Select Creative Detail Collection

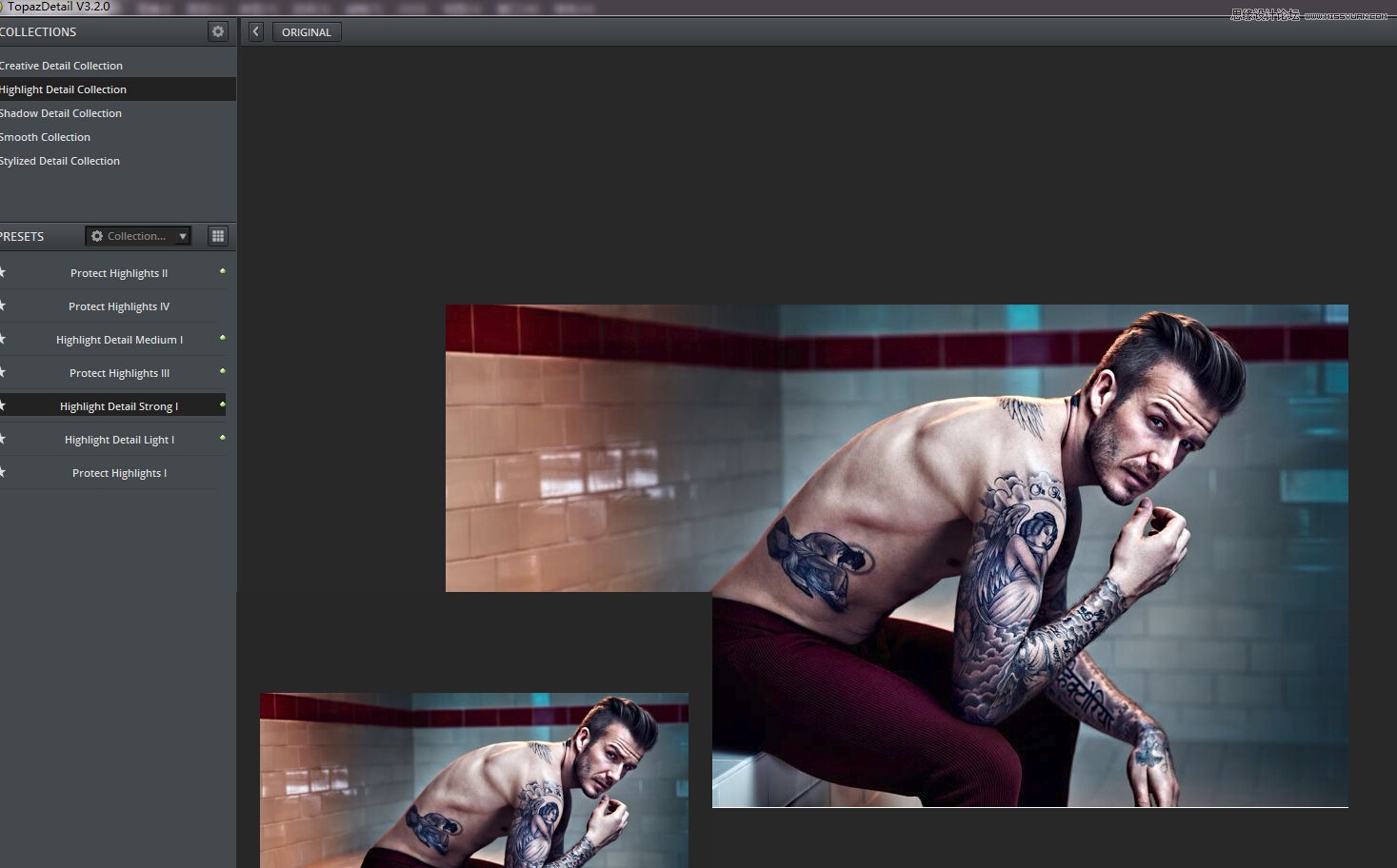[62, 66]
